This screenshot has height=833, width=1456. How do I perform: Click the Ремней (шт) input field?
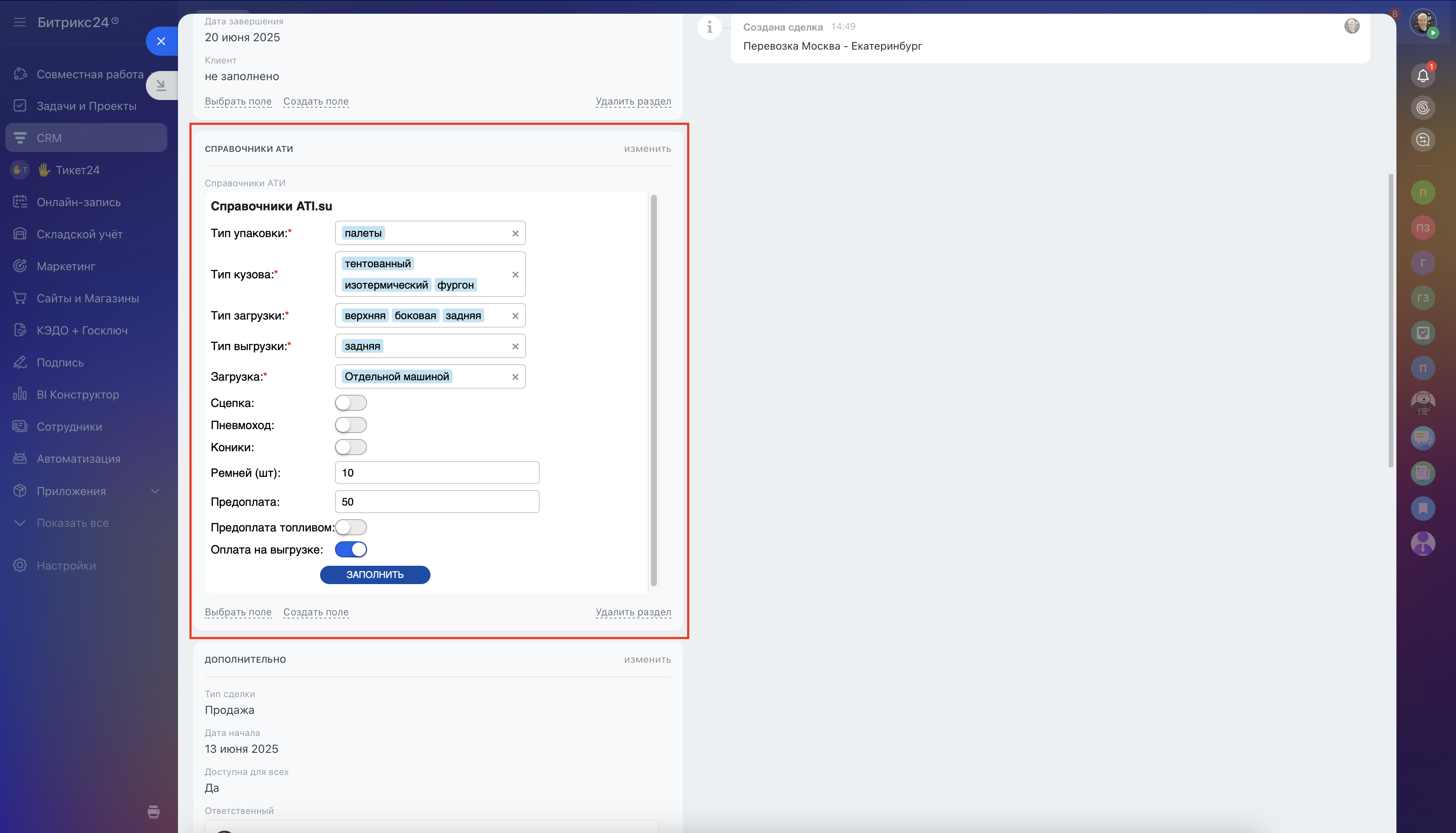(x=437, y=473)
